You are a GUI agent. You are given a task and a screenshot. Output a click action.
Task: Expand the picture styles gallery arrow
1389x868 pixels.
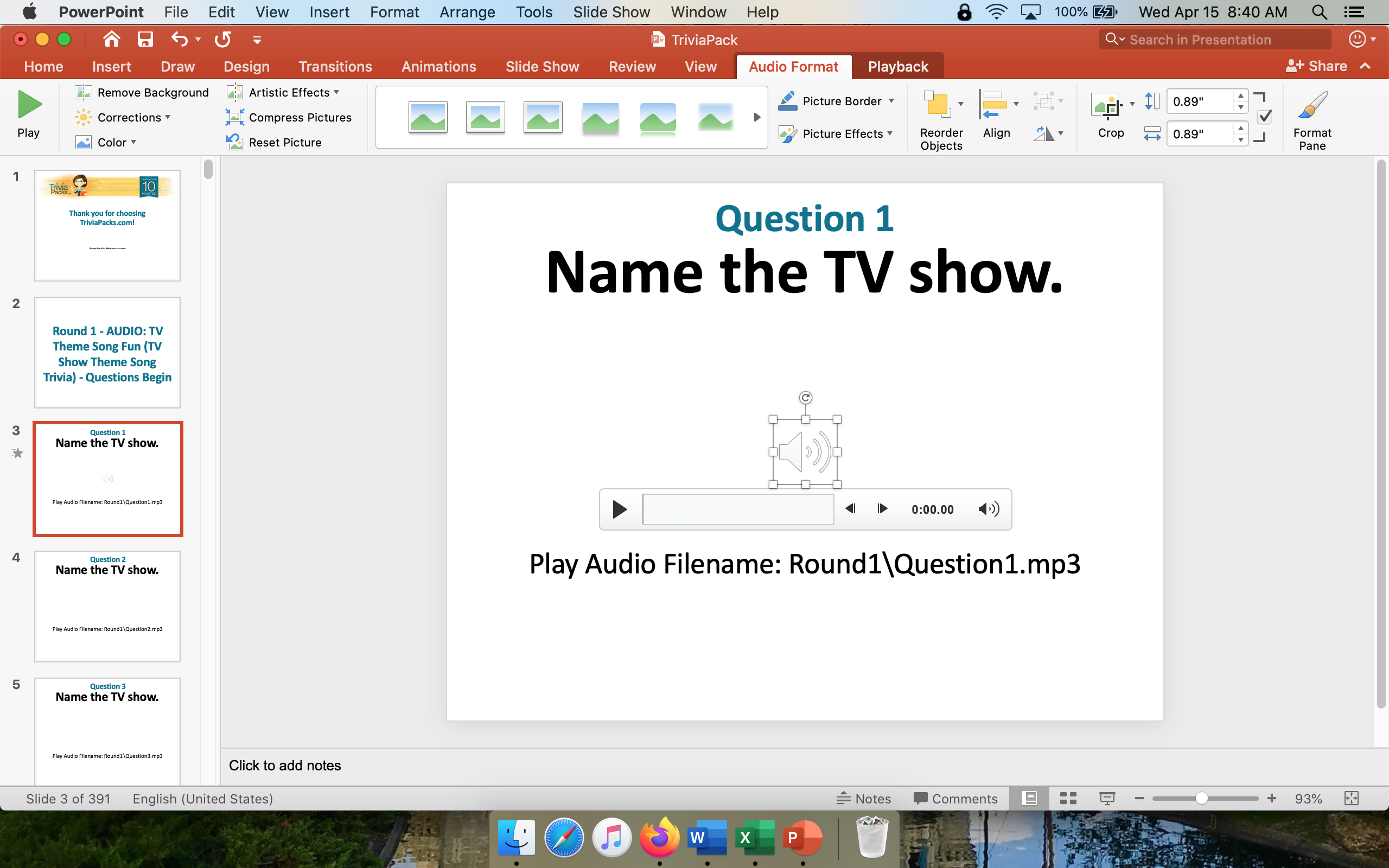(x=757, y=117)
